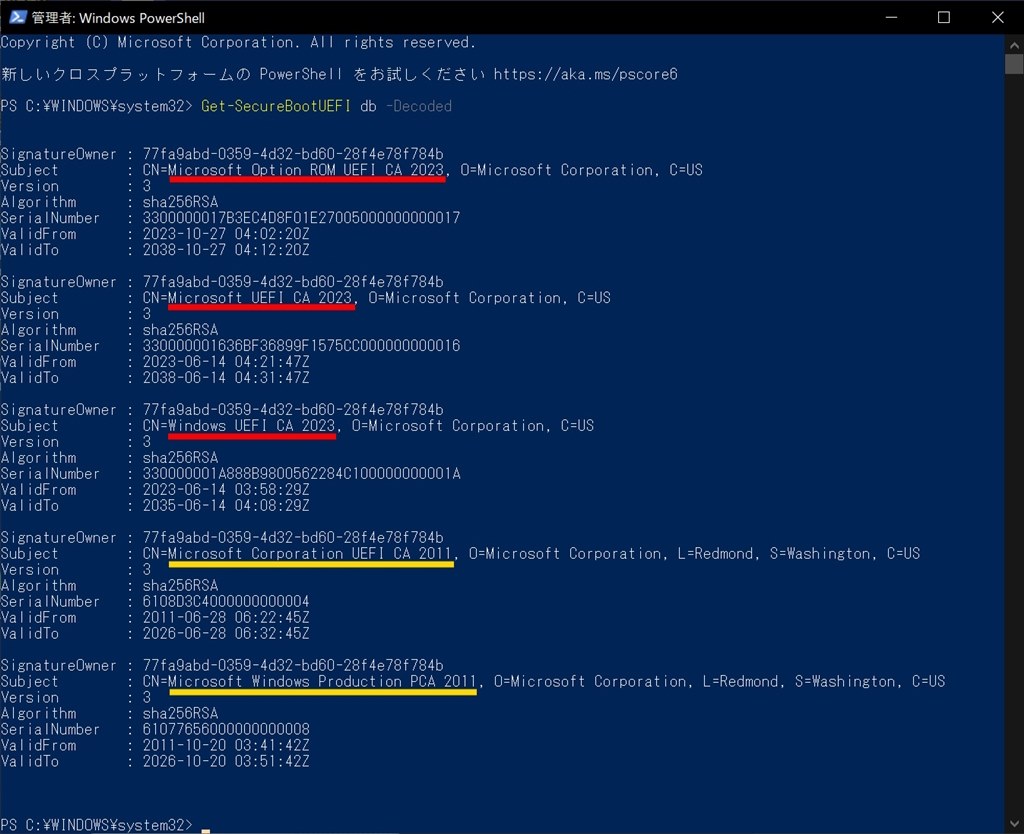Click 'Microsoft Option ROM UEFI CA 2023' subject

306,170
